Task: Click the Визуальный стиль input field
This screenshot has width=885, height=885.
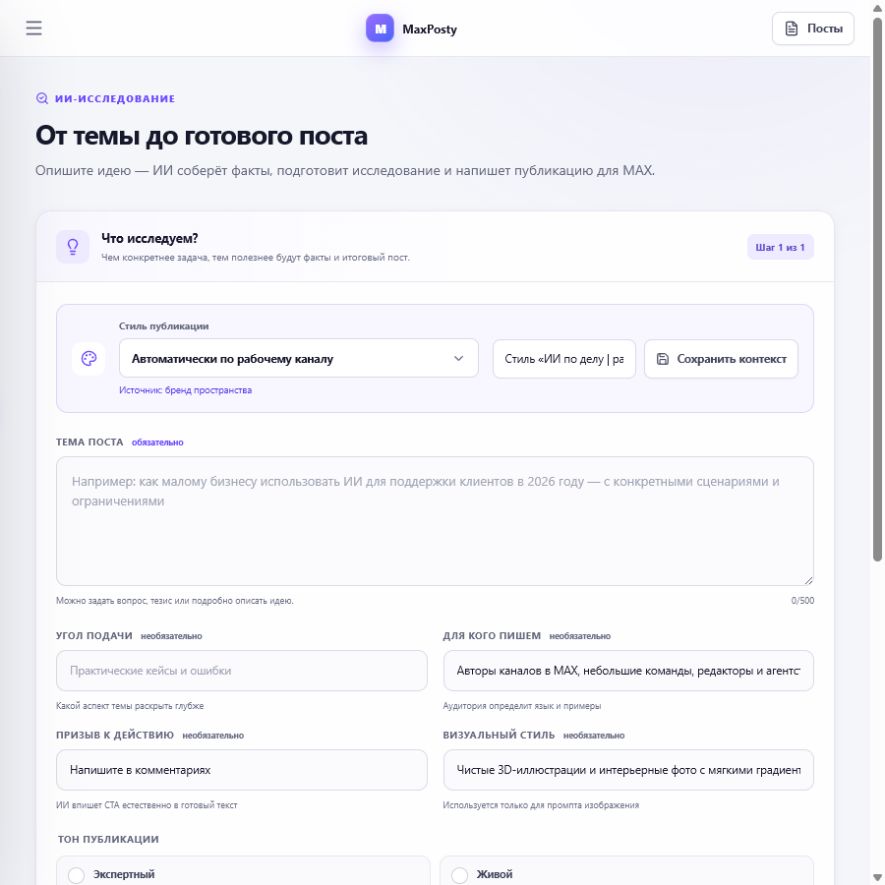Action: click(628, 770)
